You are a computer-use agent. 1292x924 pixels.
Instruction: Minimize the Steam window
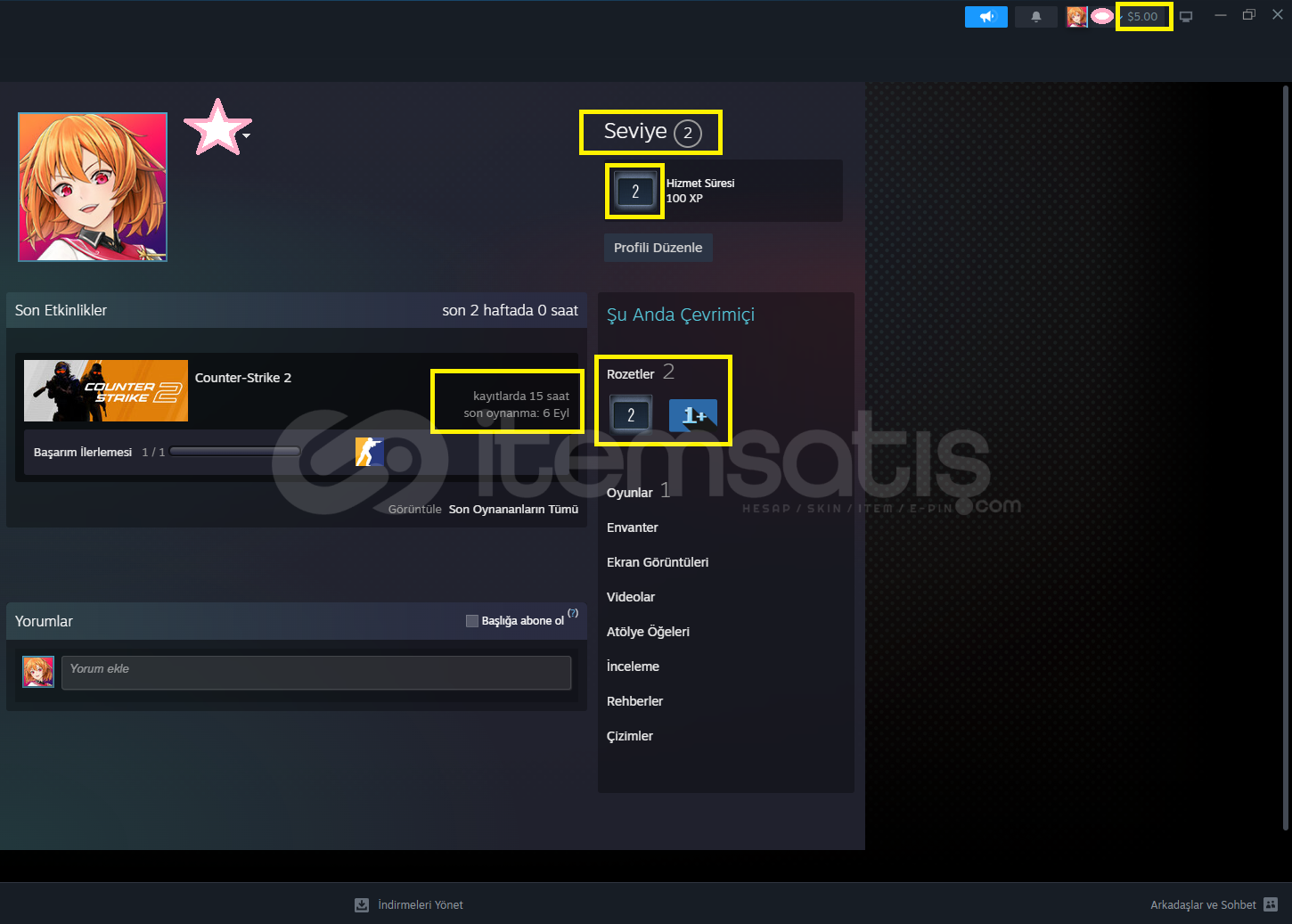1221,15
